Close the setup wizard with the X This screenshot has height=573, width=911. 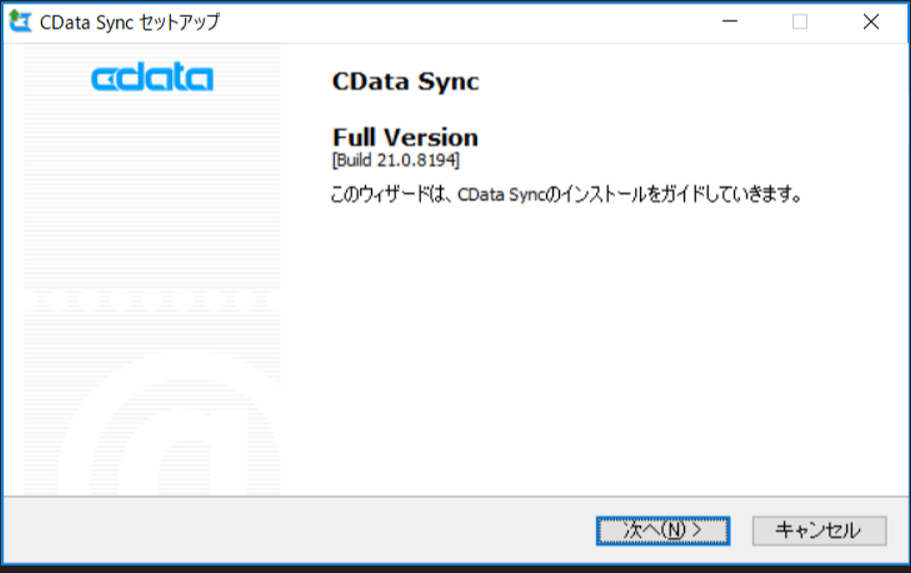tap(870, 22)
